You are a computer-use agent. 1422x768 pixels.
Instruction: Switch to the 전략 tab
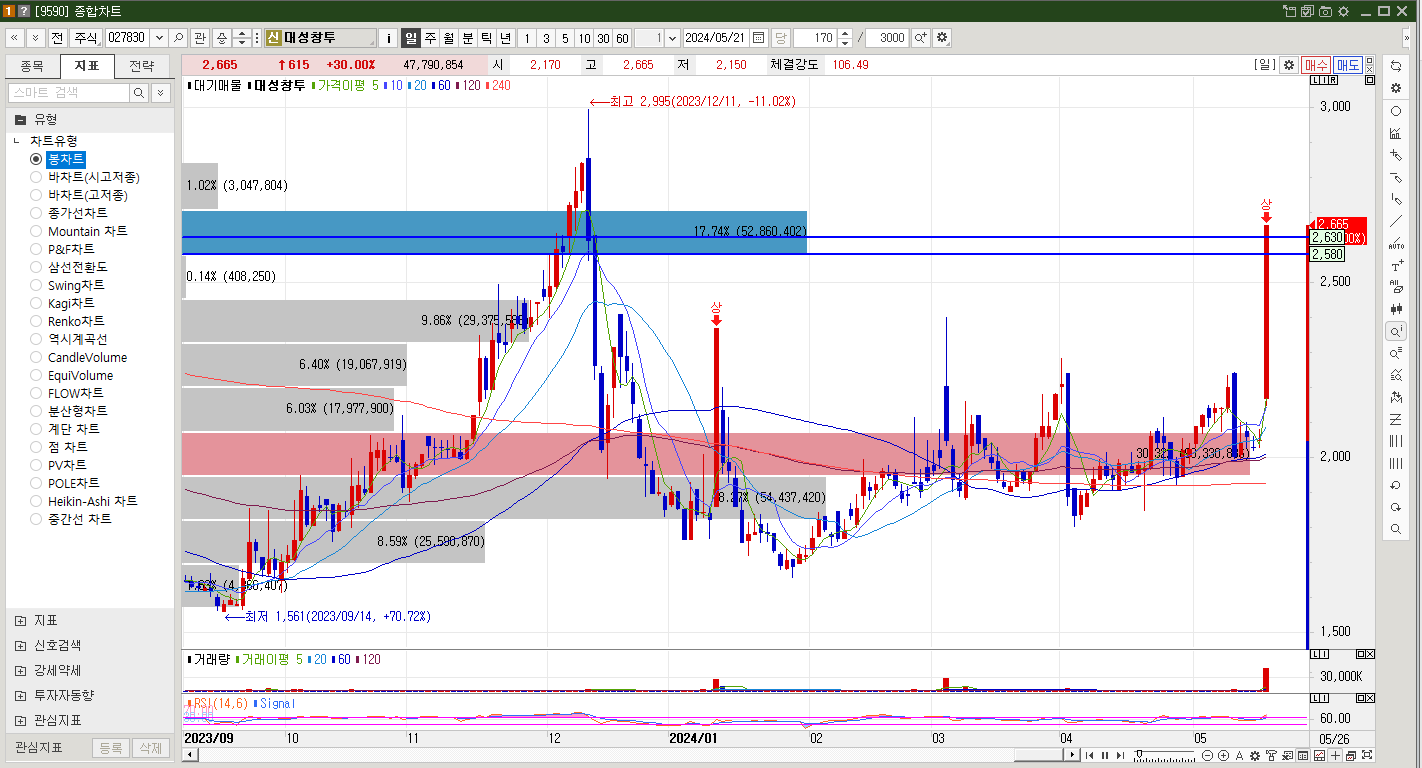(142, 66)
